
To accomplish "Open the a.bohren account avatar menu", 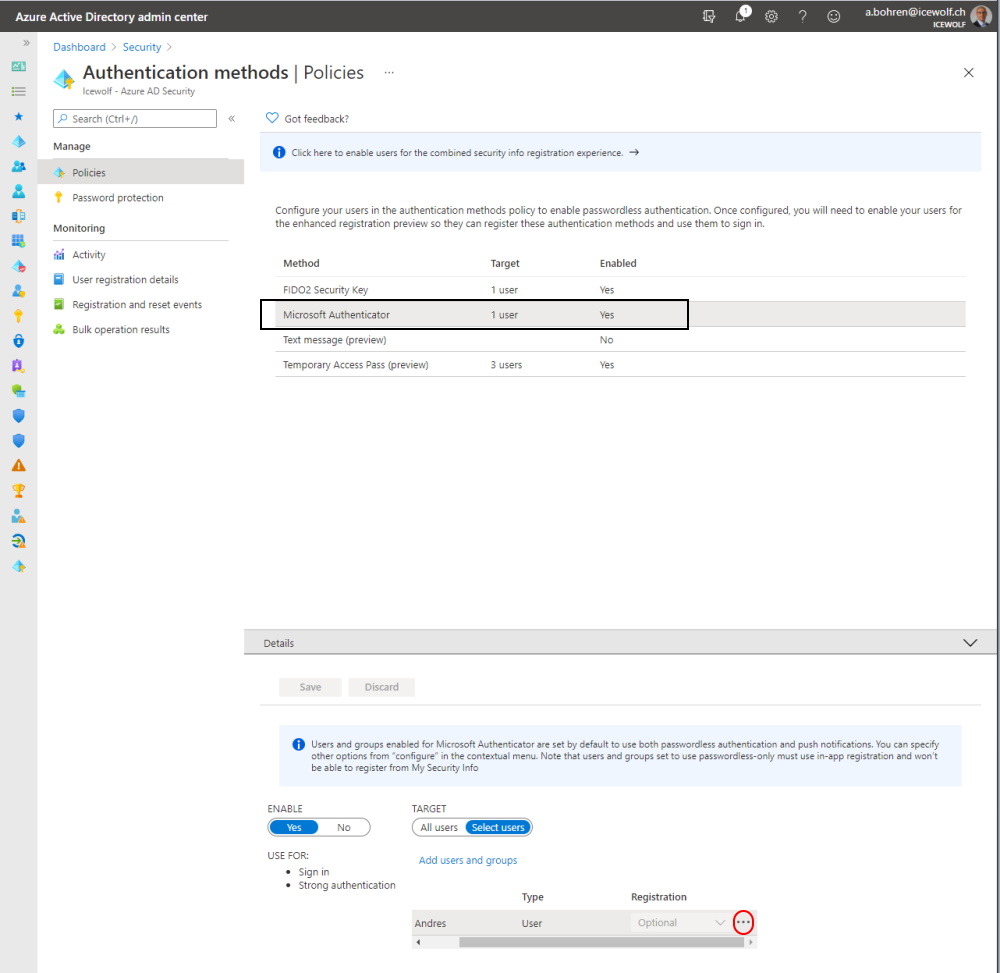I will pos(981,17).
